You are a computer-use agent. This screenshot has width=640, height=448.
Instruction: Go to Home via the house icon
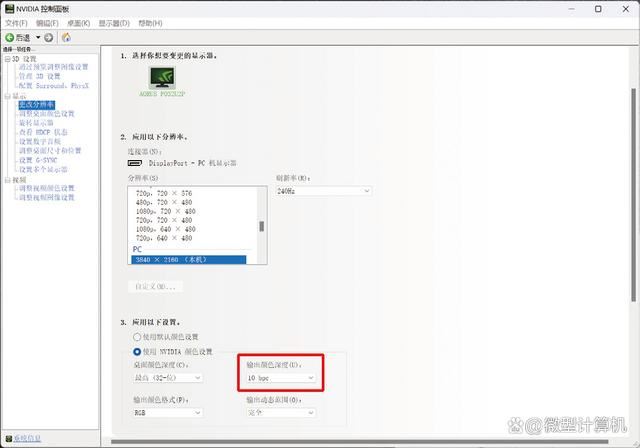tap(66, 37)
